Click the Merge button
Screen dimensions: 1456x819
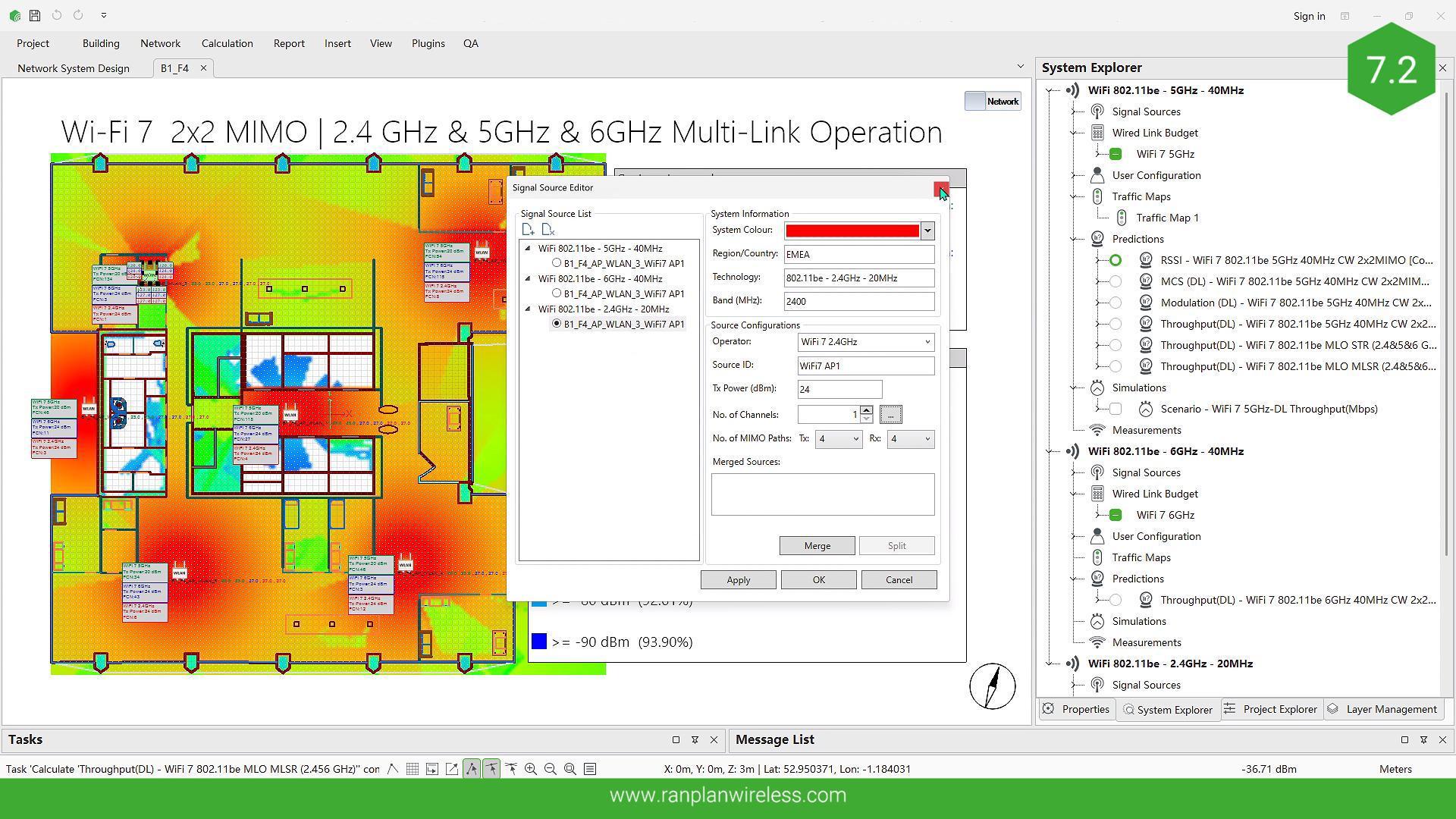(x=817, y=546)
